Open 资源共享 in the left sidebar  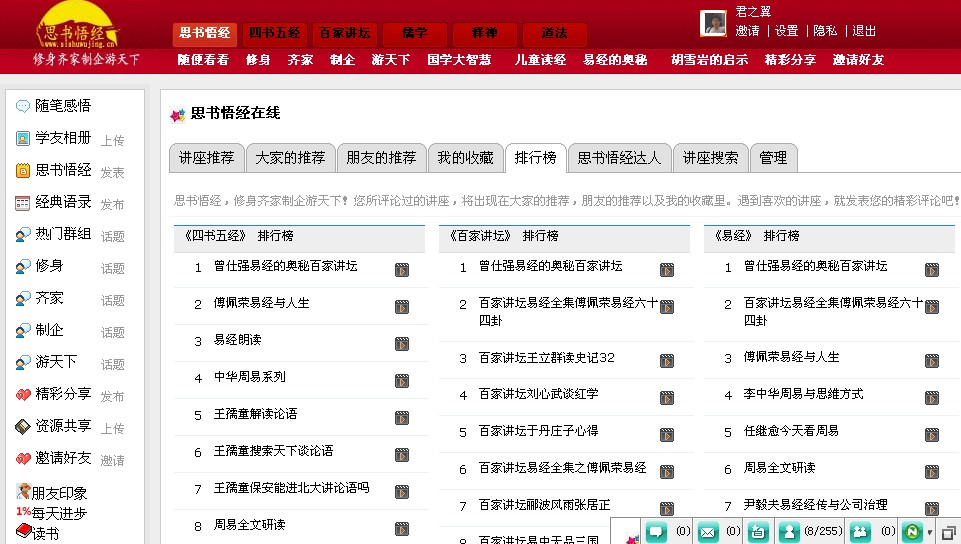click(63, 425)
